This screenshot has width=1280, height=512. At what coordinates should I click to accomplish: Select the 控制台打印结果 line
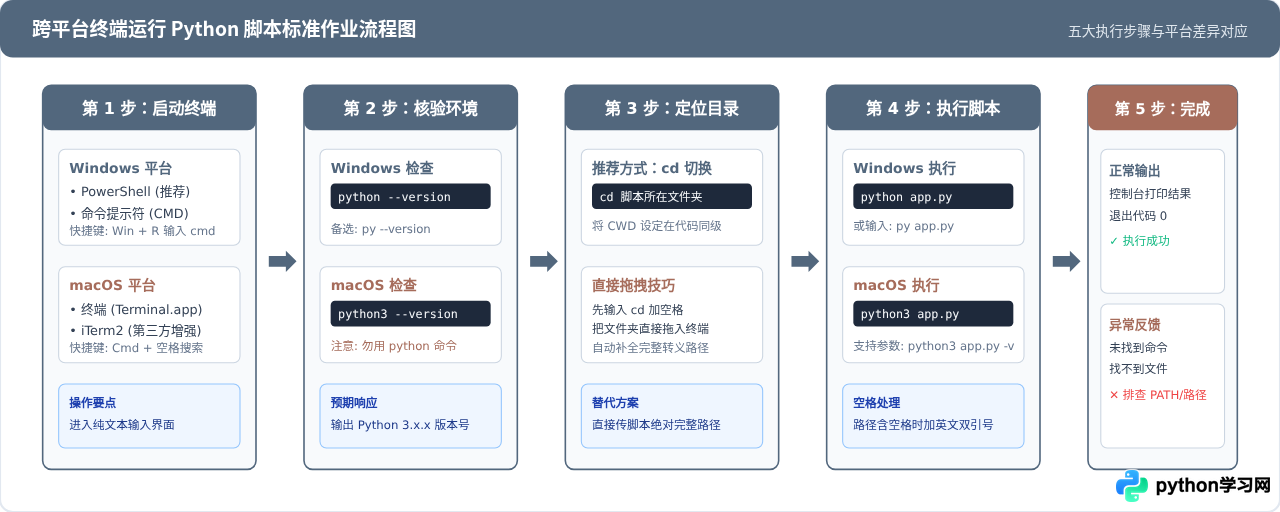point(1150,194)
